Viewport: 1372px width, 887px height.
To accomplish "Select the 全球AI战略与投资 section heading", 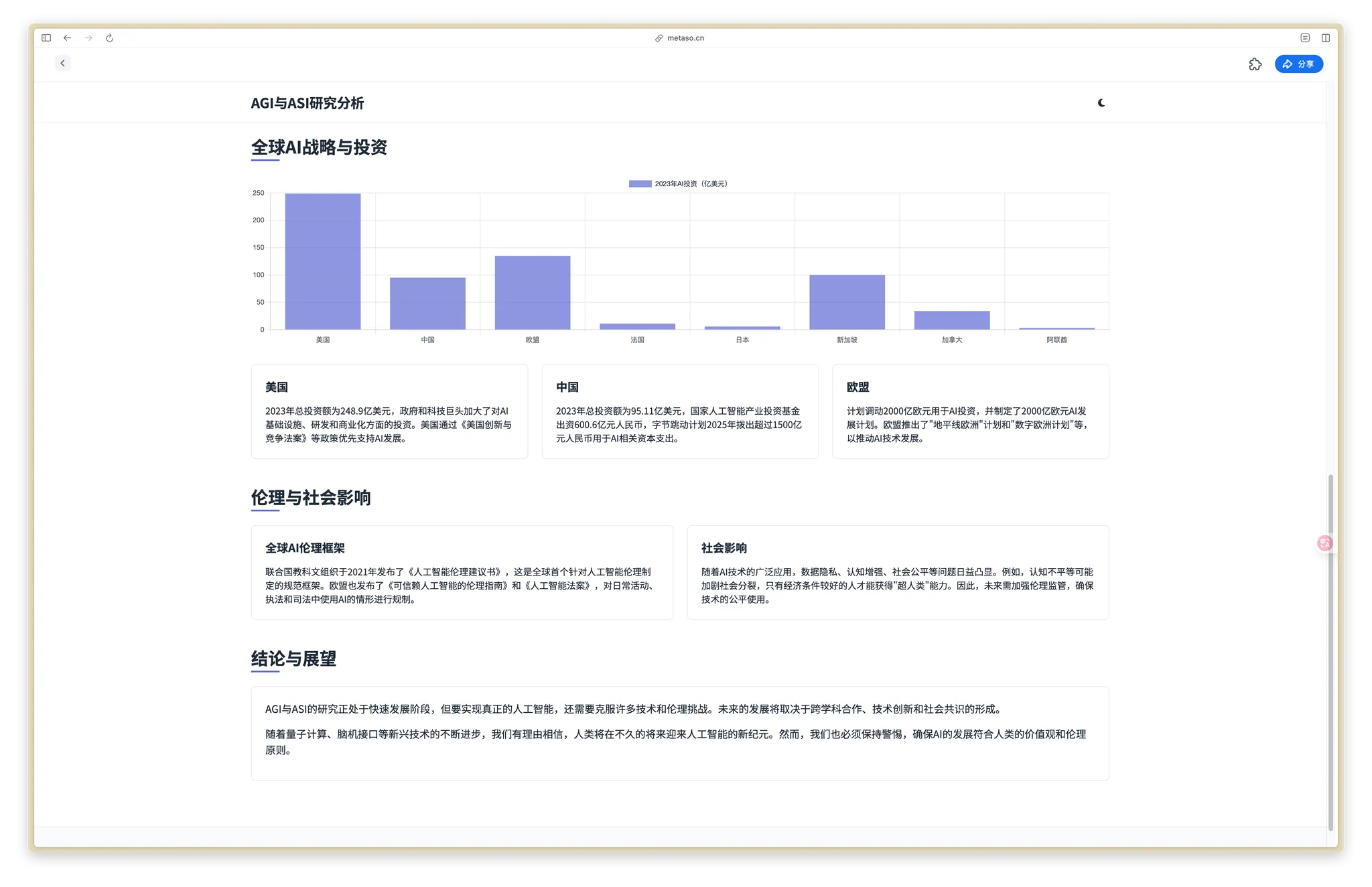I will (x=320, y=147).
